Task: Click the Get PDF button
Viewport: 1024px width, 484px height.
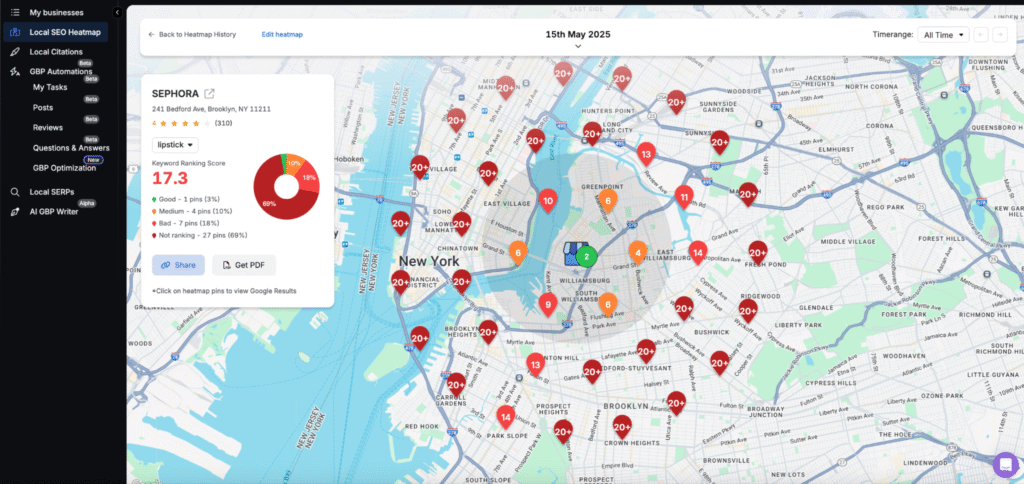Action: pos(244,265)
